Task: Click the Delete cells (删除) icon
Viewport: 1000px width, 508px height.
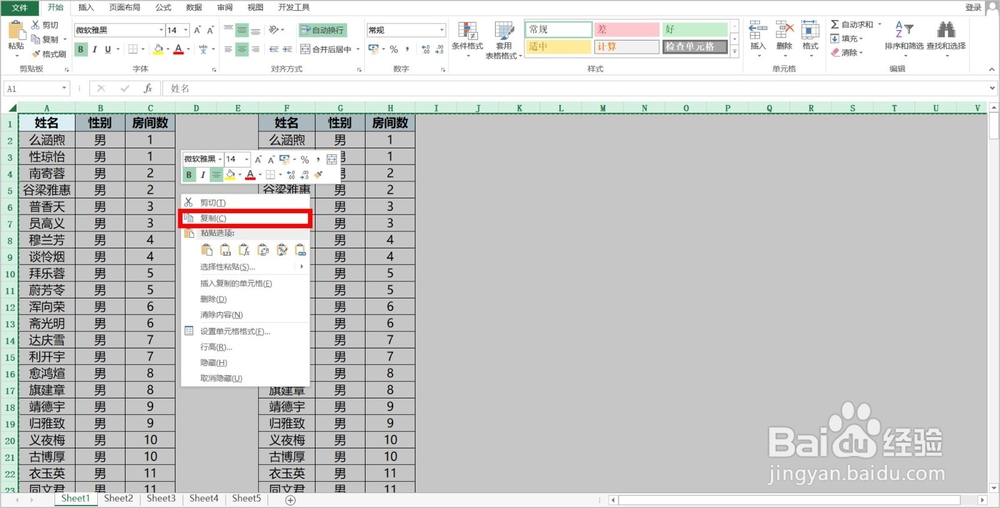Action: 784,31
